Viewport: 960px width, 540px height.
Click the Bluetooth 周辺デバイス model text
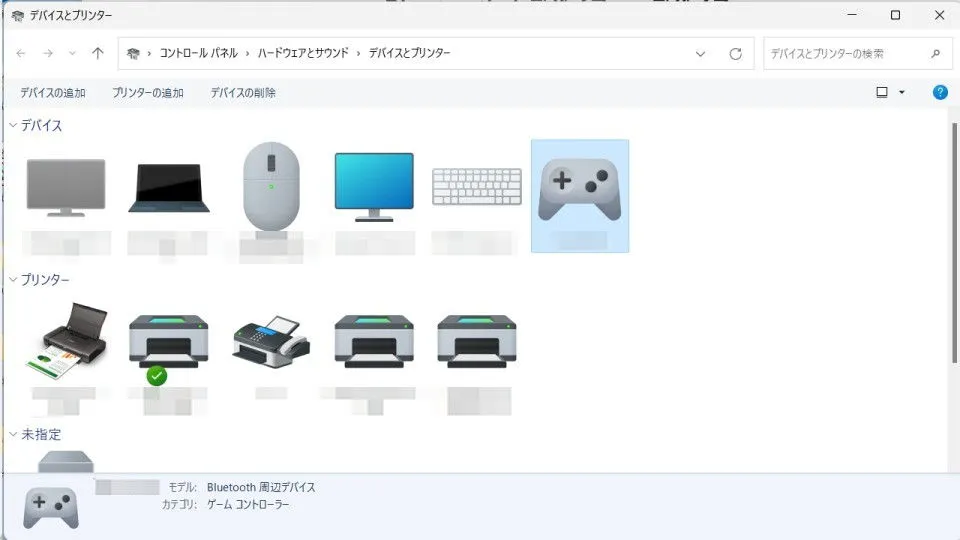(x=261, y=487)
